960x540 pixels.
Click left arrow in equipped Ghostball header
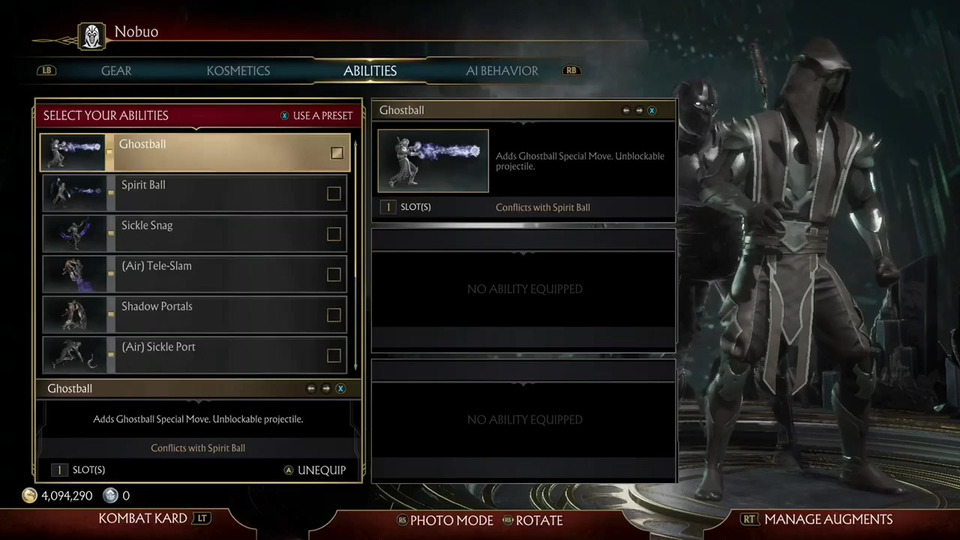coord(626,111)
